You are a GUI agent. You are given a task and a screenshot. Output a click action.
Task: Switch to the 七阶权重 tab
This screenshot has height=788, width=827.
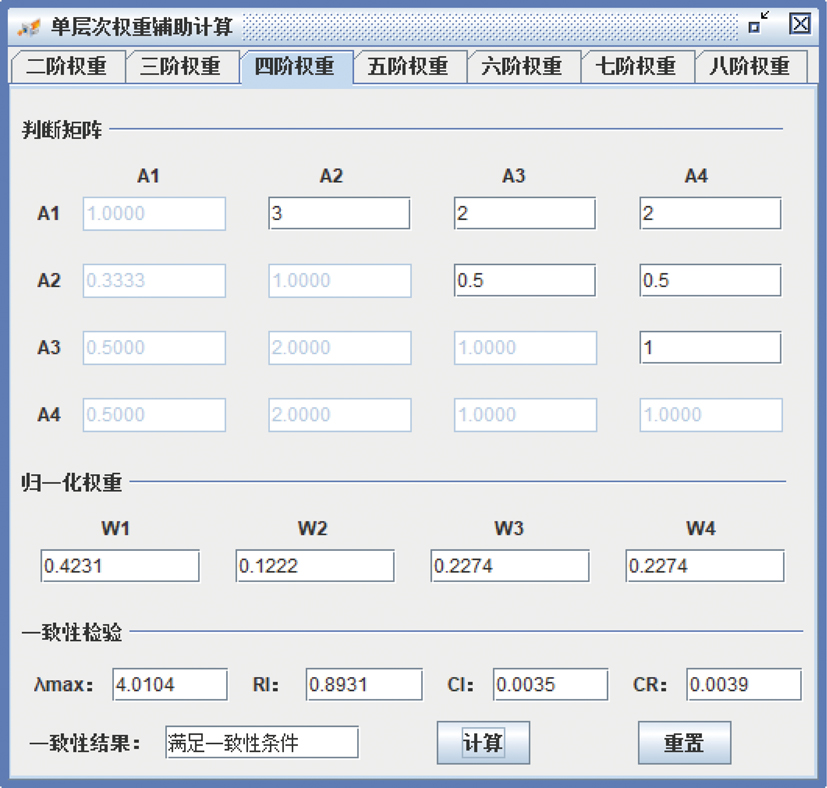click(638, 66)
